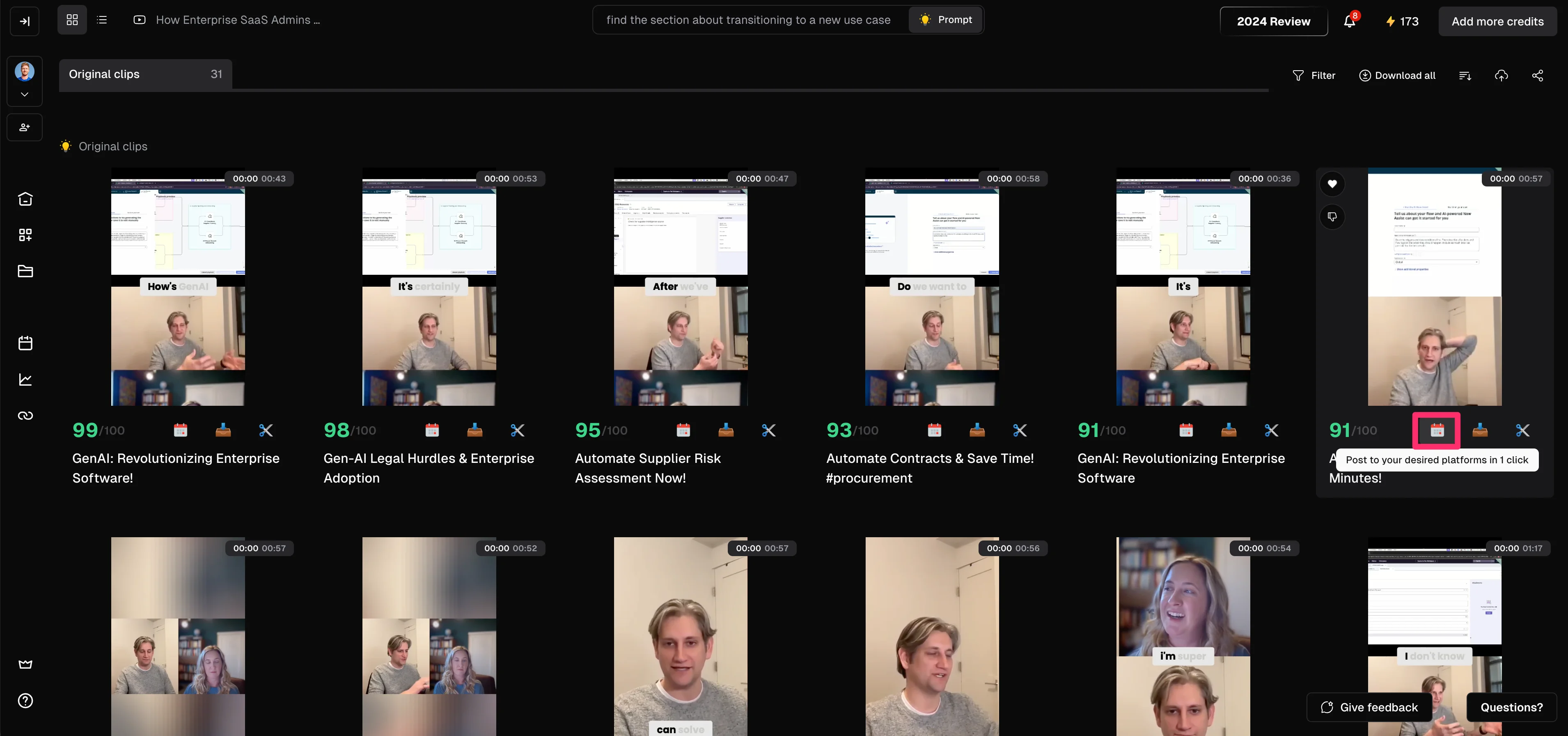The image size is (1568, 736).
Task: Download the 98-score clip via tray icon
Action: [x=475, y=430]
